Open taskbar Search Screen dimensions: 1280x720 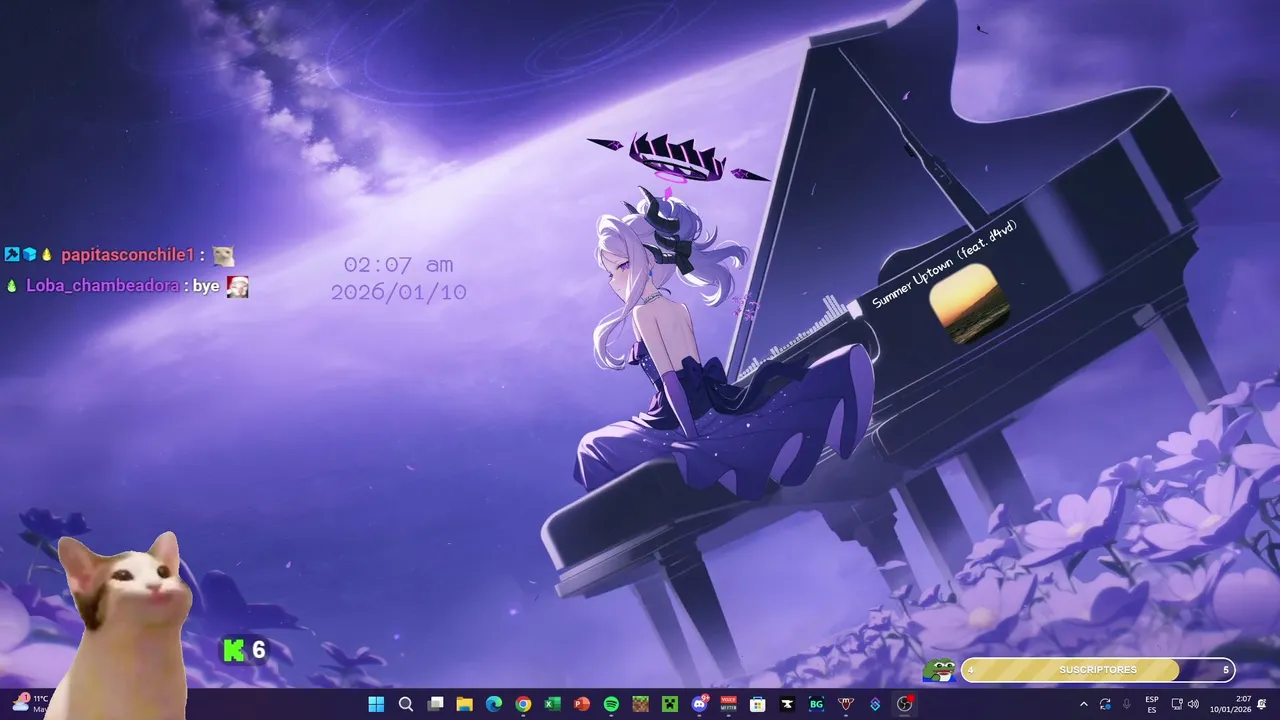(x=405, y=704)
